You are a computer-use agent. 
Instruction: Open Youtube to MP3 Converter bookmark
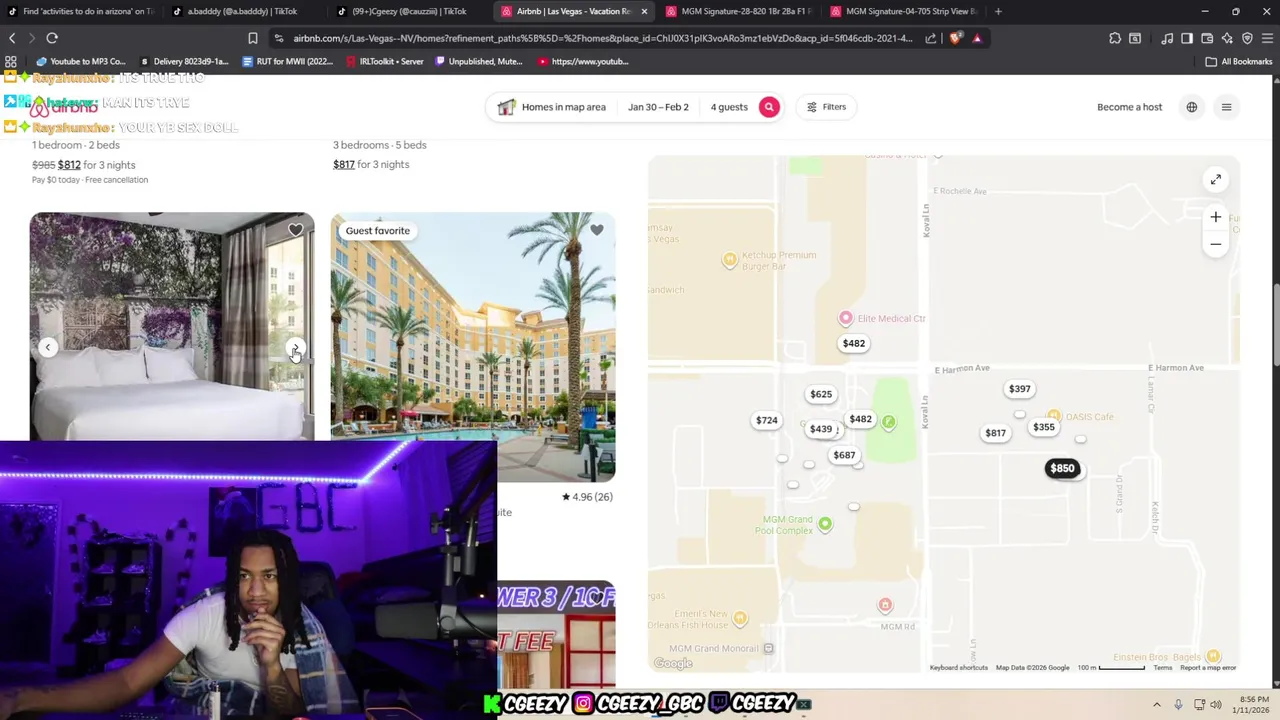(x=80, y=61)
